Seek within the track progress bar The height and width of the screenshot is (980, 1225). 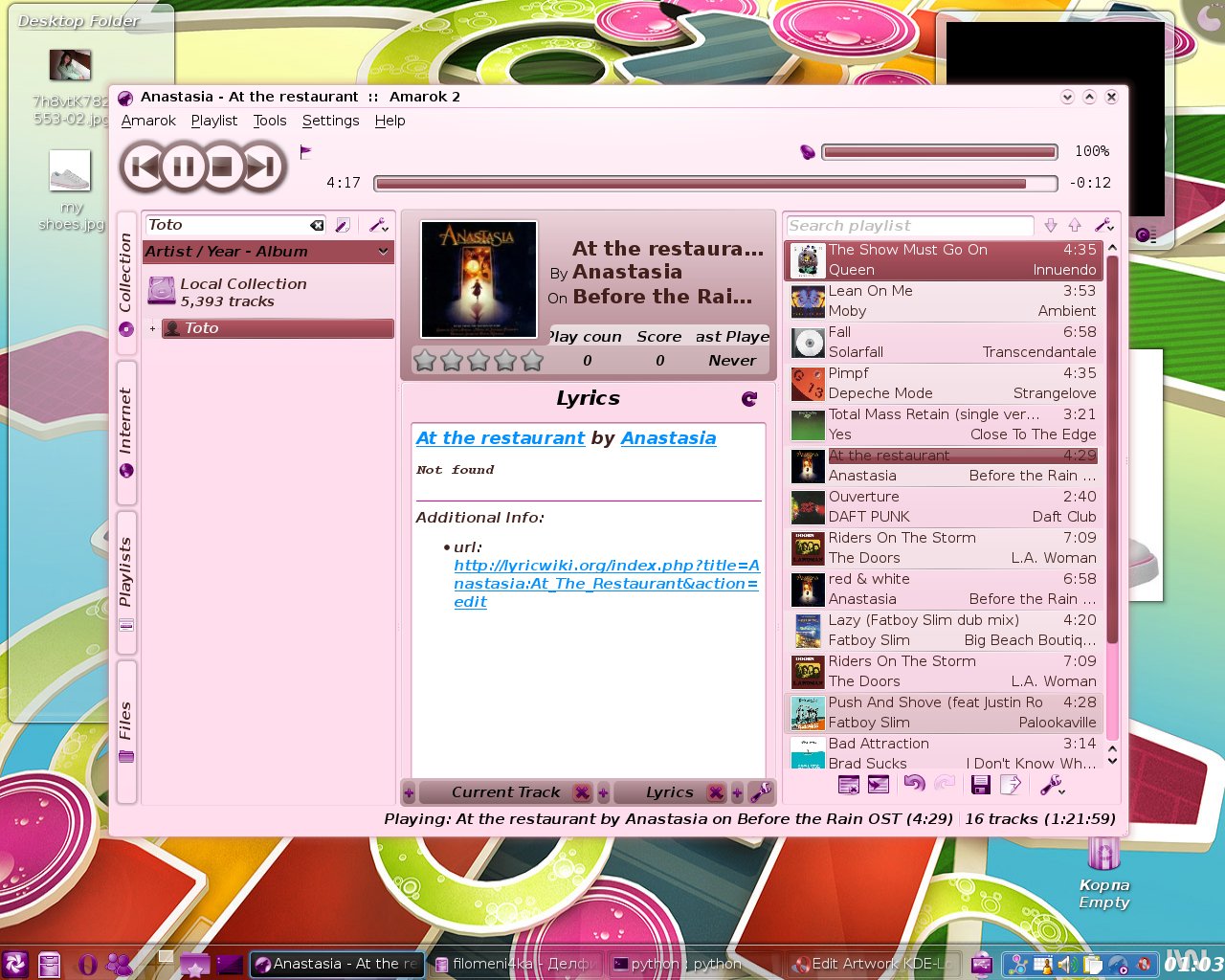(x=715, y=183)
